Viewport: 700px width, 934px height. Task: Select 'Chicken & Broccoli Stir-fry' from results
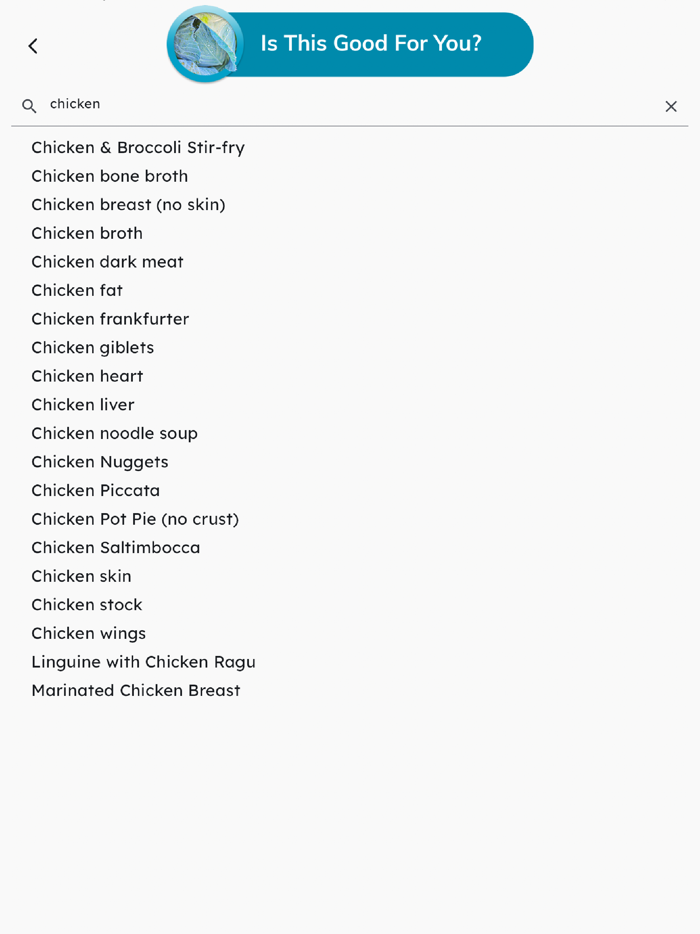coord(137,147)
